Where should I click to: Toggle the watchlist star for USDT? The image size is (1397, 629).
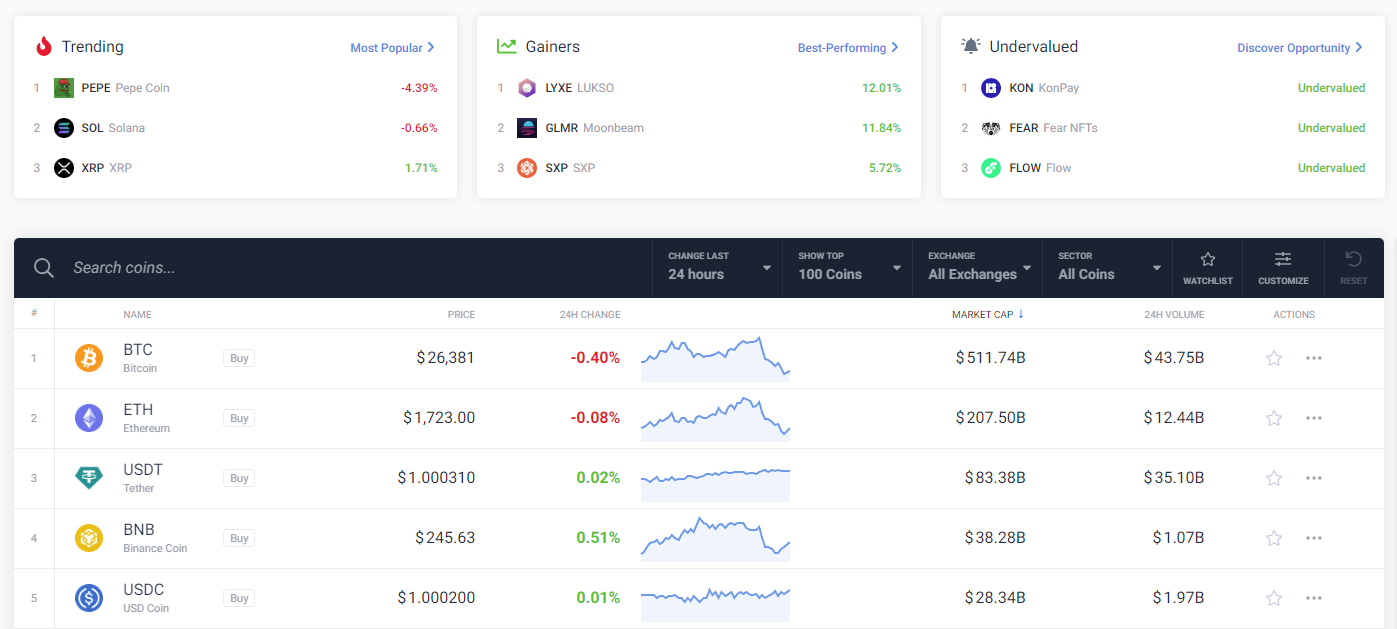(1274, 478)
